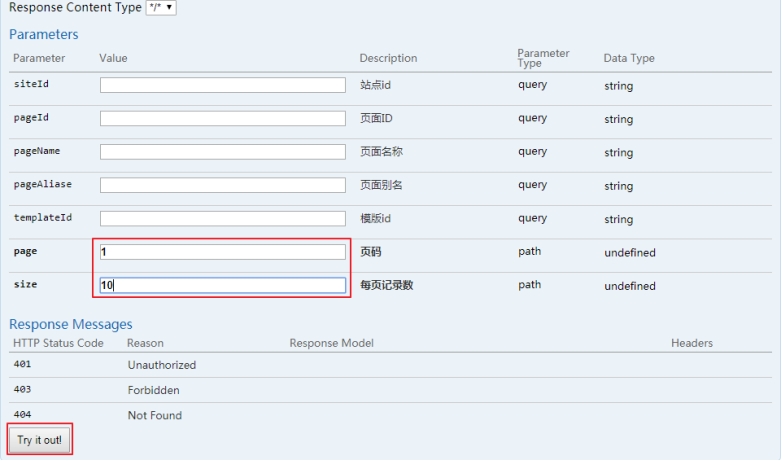Screen dimensions: 782x461
Task: Focus the pageId value text box
Action: click(222, 118)
